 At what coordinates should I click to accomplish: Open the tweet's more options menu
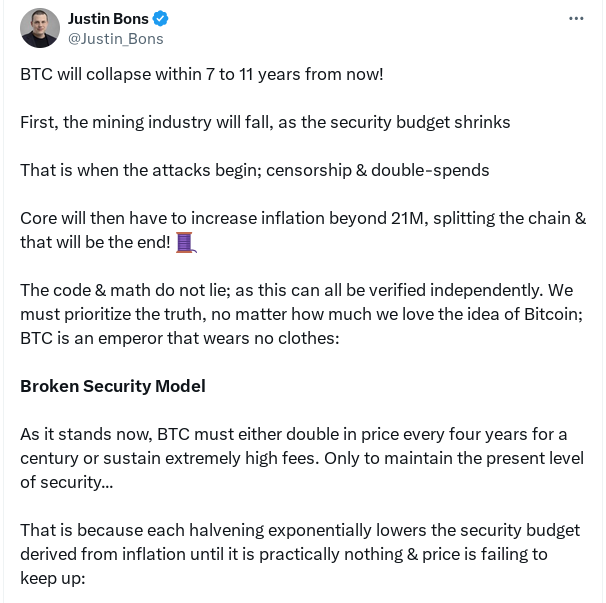pos(575,18)
